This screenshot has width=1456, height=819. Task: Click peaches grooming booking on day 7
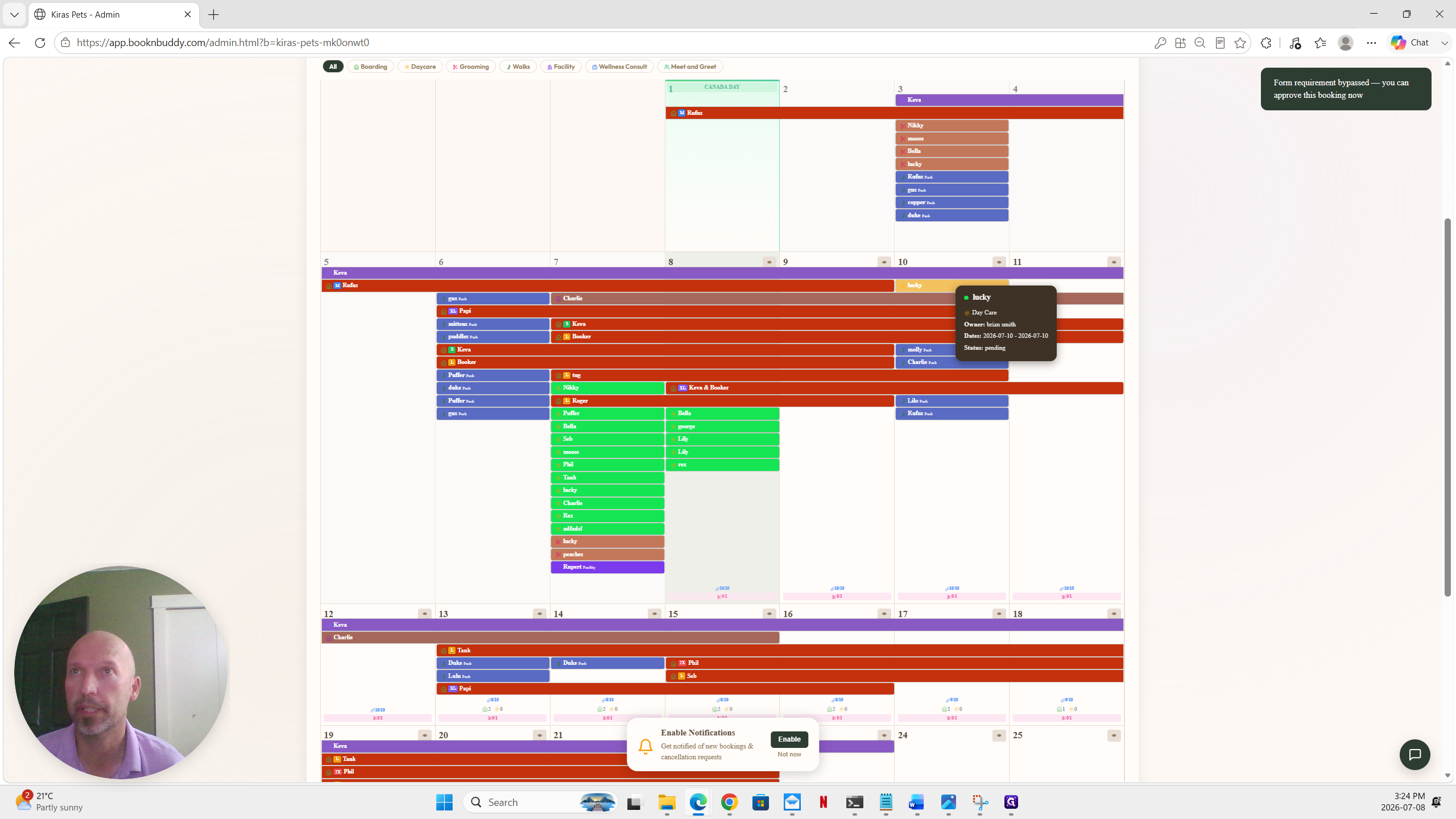[x=607, y=555]
